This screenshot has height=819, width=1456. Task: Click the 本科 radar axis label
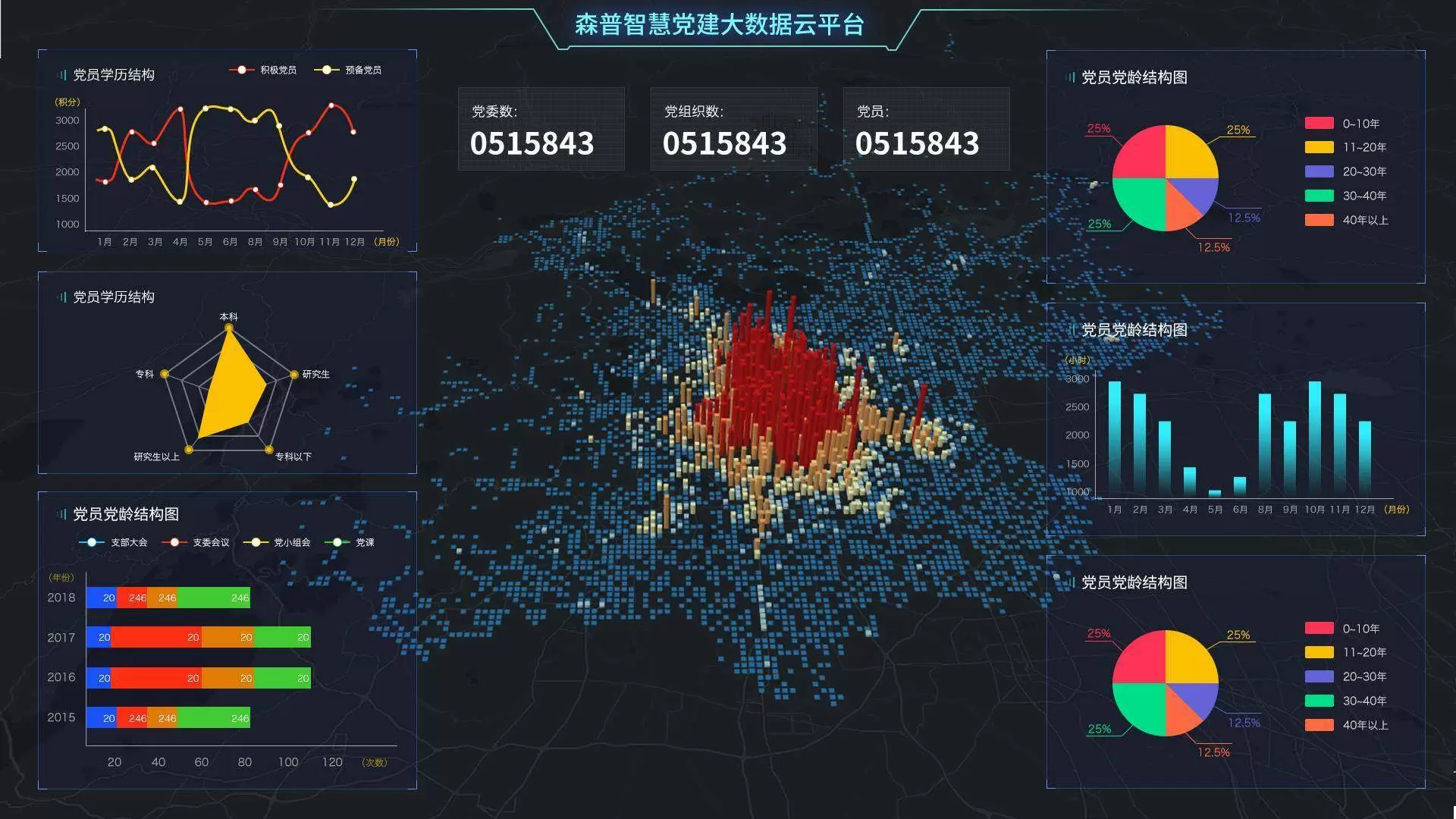(228, 317)
